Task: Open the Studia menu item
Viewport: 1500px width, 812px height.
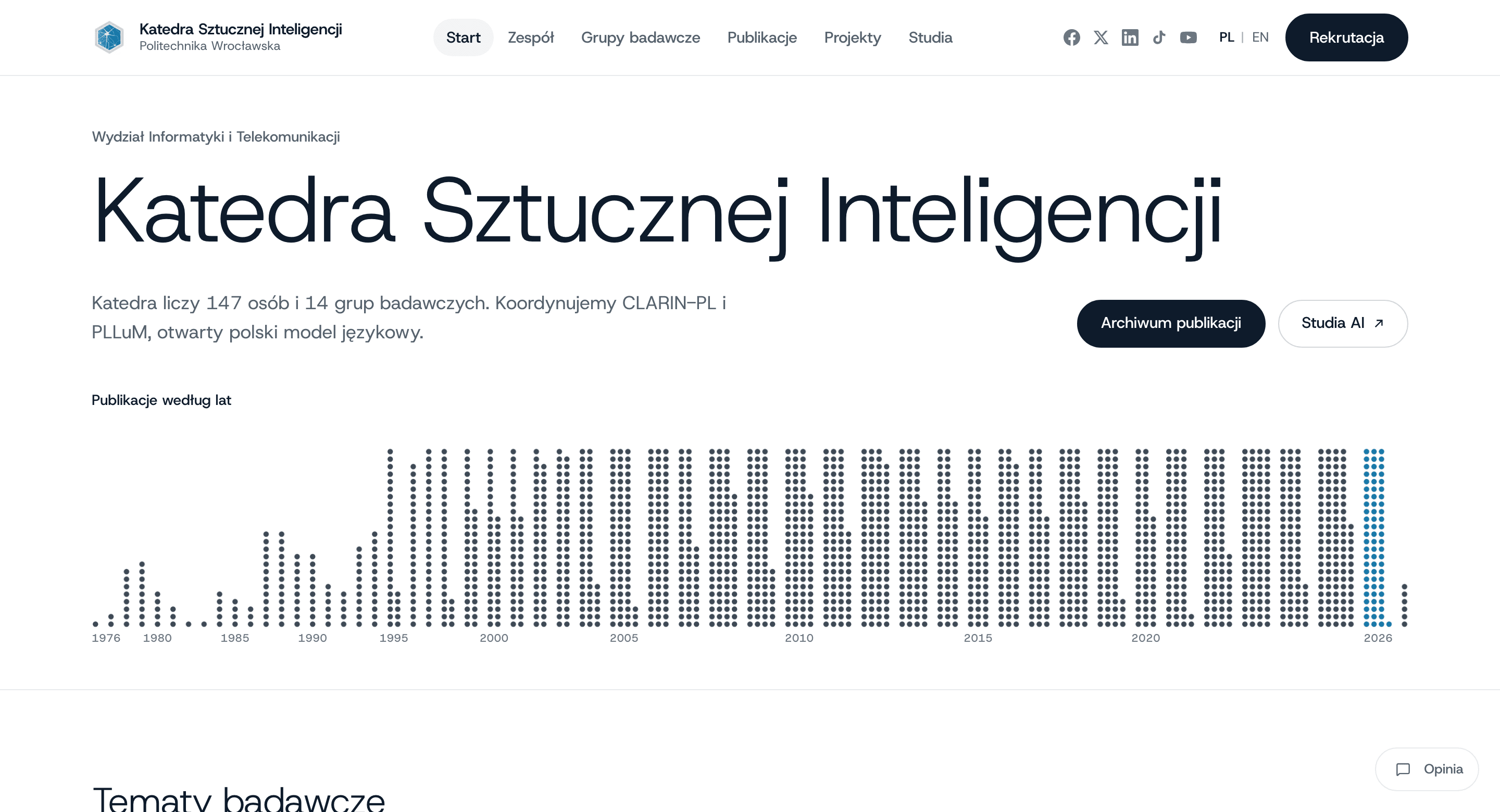Action: [930, 37]
